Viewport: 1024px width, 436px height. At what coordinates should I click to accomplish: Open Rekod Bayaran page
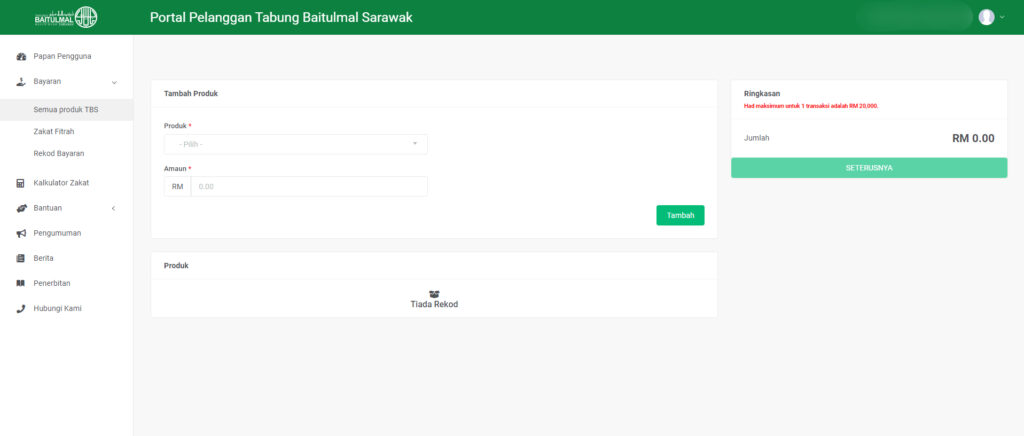point(59,153)
